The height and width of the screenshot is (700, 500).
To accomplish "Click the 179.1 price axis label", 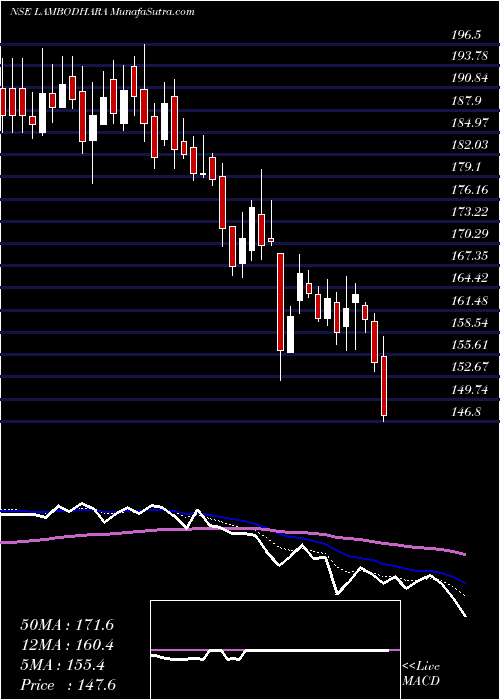I will tap(467, 167).
